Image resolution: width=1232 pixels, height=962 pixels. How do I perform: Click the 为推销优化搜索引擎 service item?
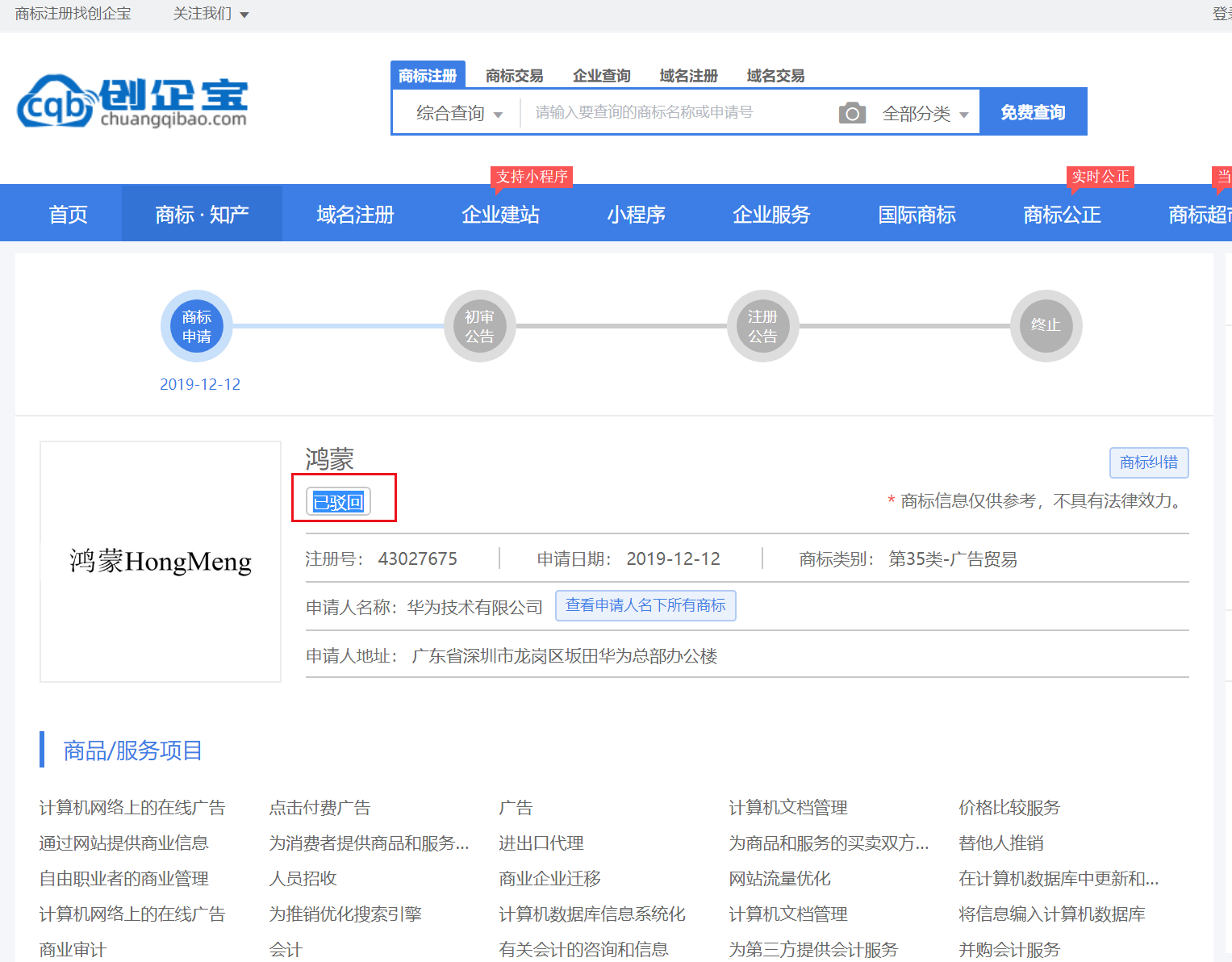(345, 914)
